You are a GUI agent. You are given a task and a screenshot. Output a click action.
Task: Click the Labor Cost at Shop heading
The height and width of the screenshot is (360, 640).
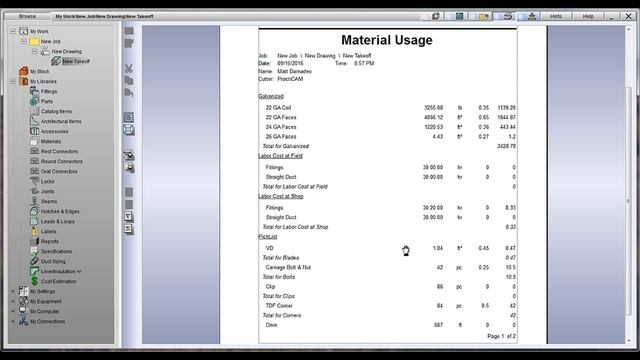click(x=280, y=196)
